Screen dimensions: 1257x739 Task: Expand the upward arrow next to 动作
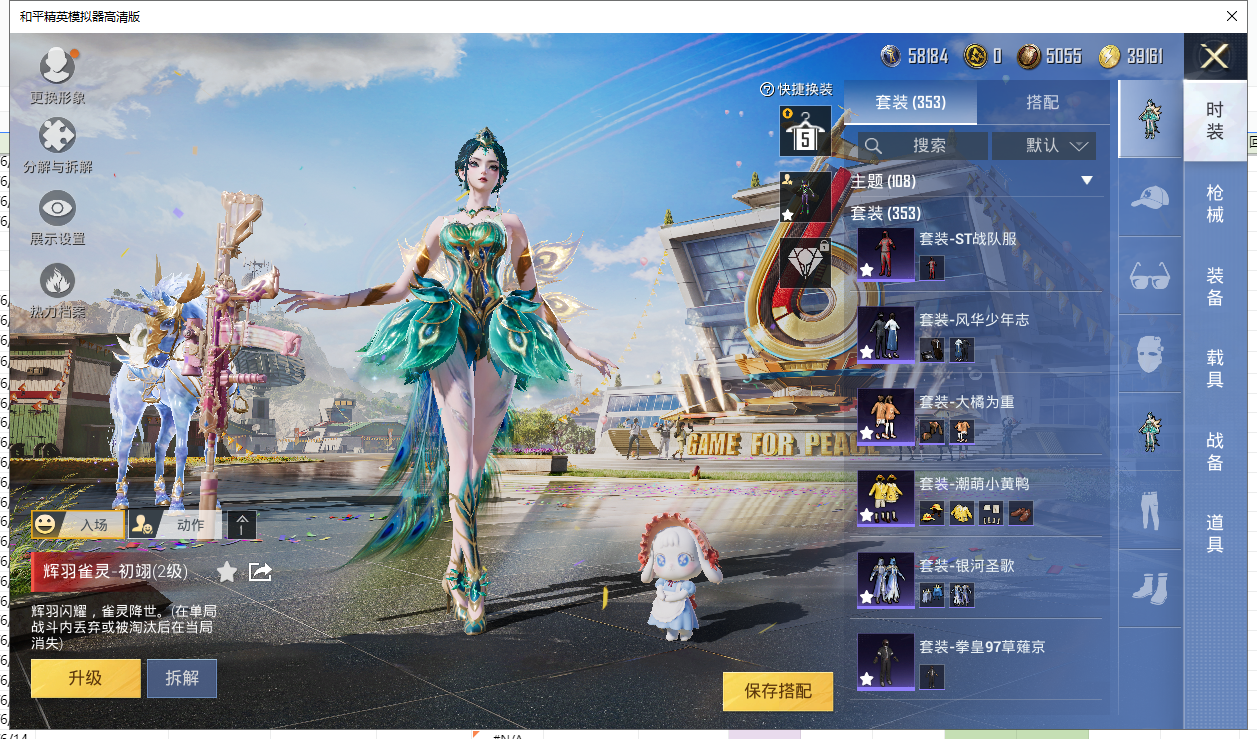tap(242, 524)
